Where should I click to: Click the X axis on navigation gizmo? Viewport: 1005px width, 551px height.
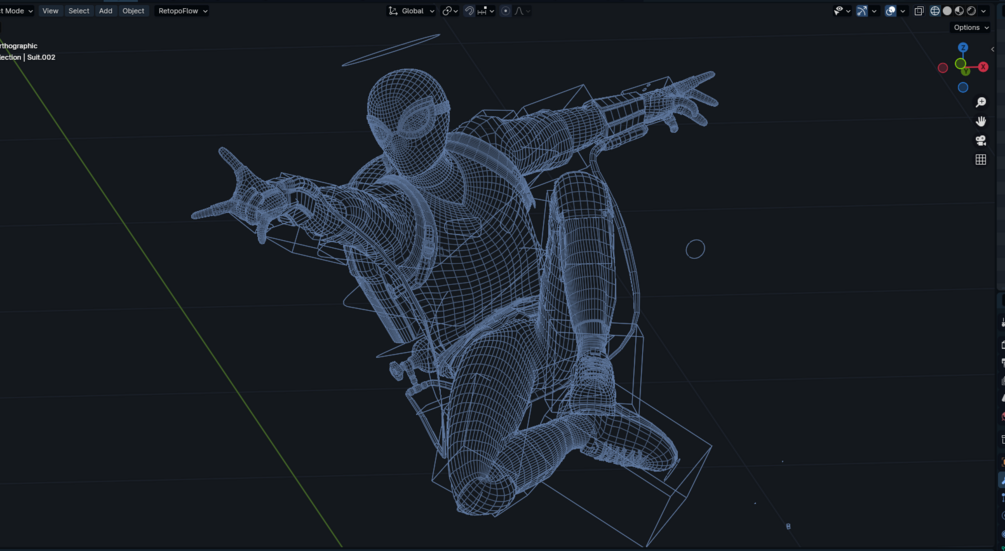(x=983, y=67)
